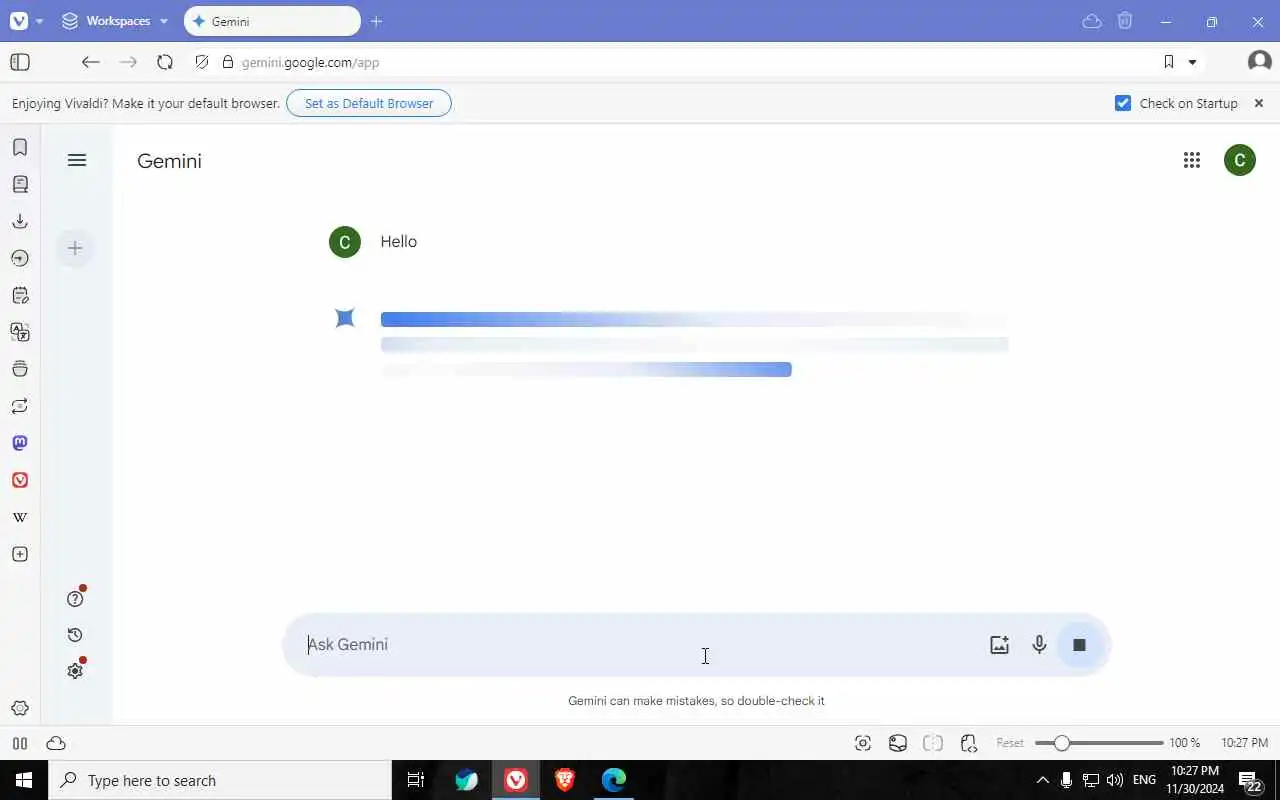Open a new tab with plus button
The image size is (1280, 800).
click(x=376, y=21)
